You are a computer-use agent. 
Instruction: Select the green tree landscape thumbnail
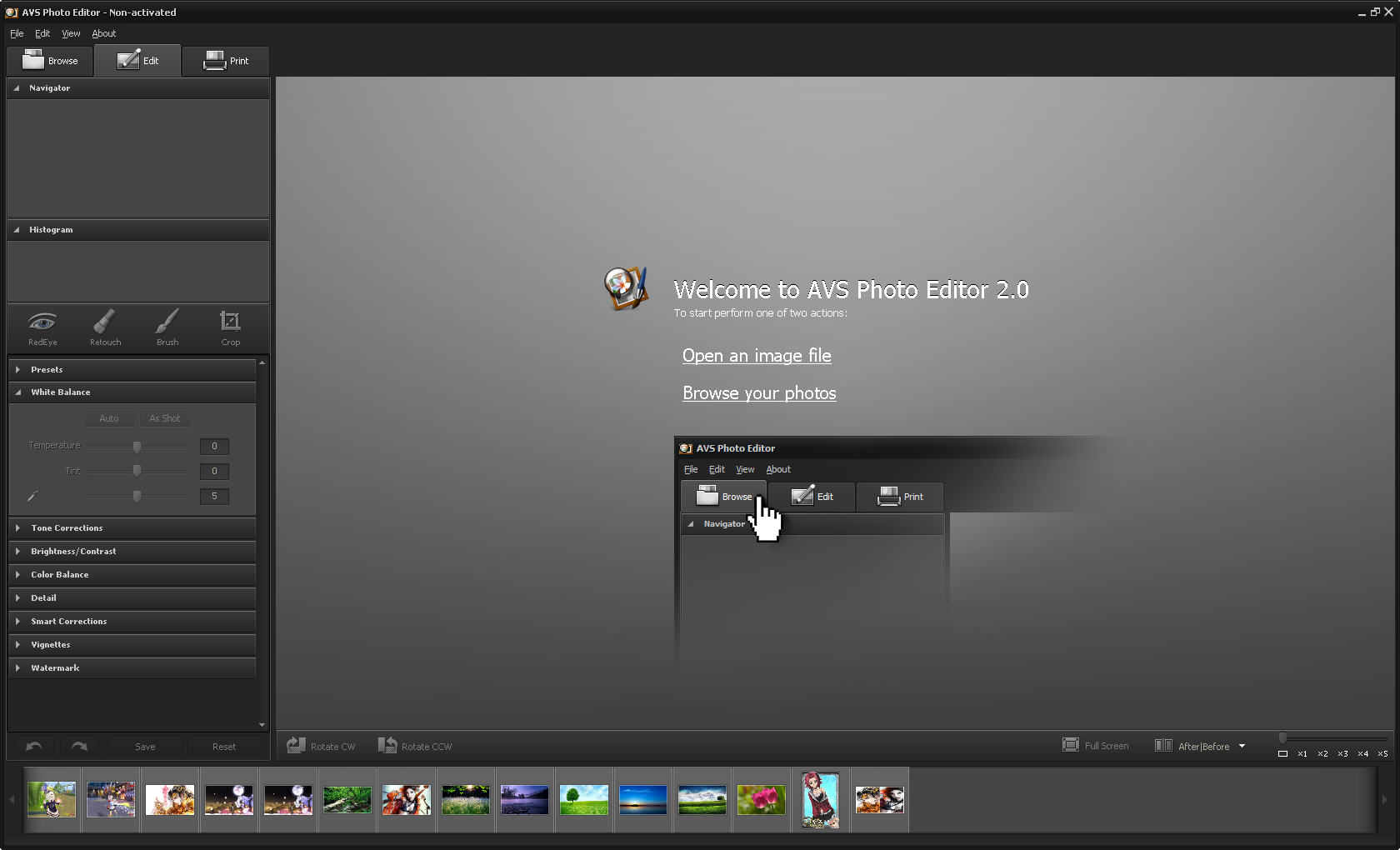point(584,800)
